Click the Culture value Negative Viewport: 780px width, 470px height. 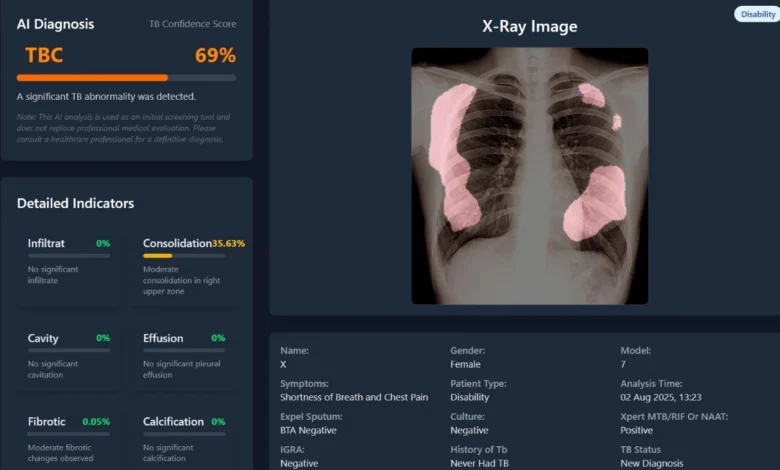(469, 430)
